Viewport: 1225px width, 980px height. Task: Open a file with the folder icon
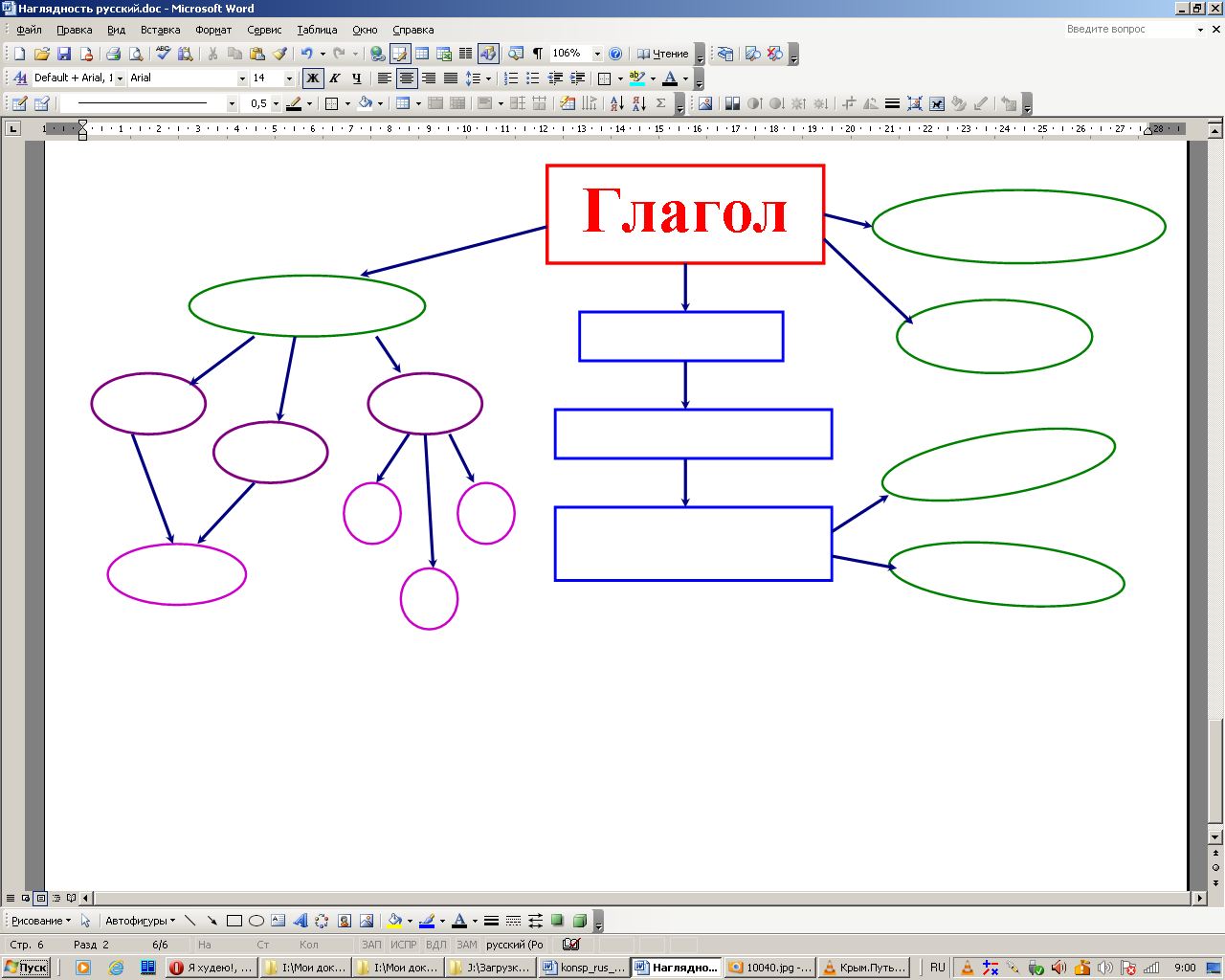pyautogui.click(x=41, y=55)
